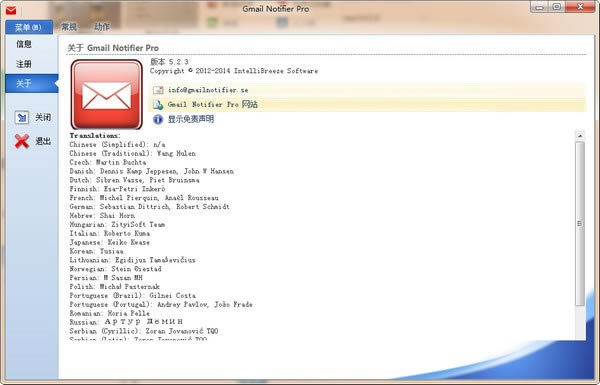Click the Polish: Michał line
Viewport: 600px width, 385px height.
click(x=114, y=287)
